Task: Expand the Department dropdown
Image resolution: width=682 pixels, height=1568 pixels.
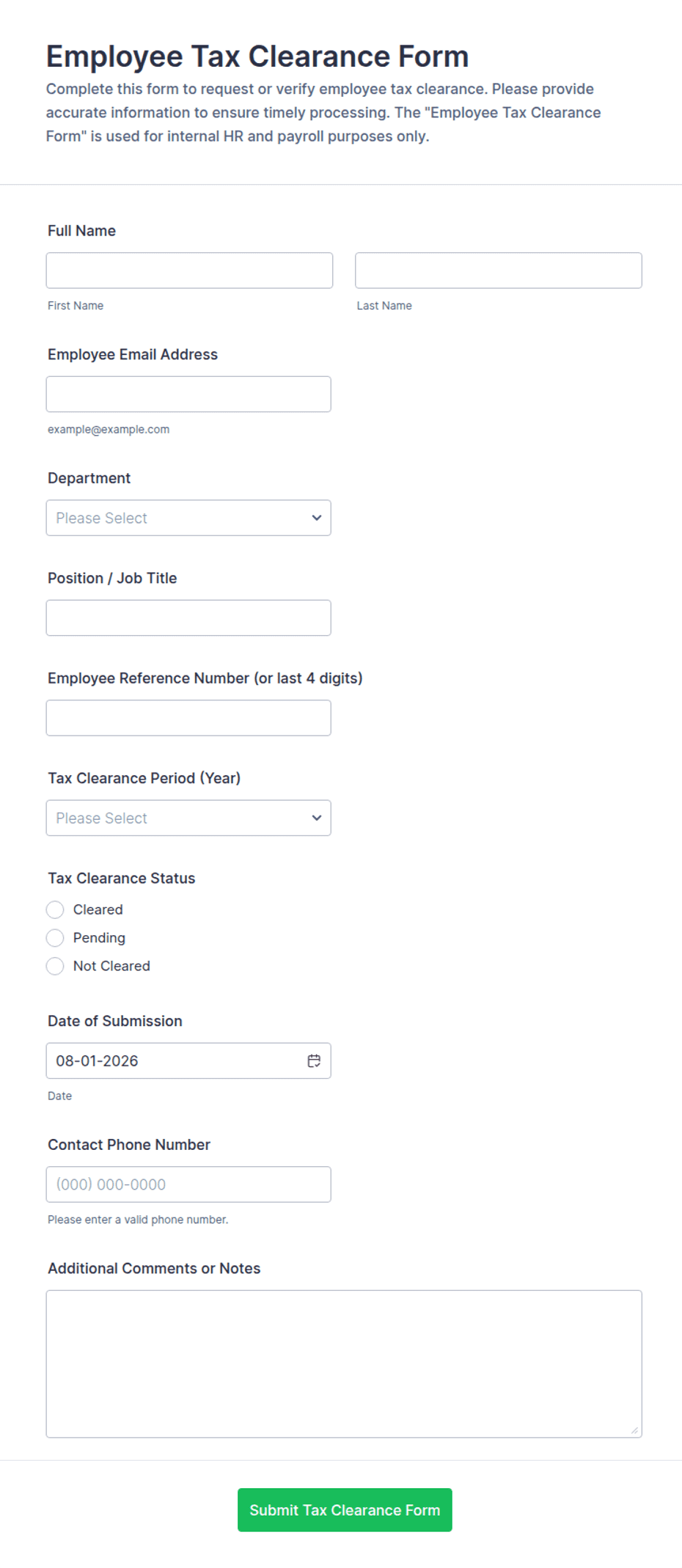Action: [x=188, y=518]
